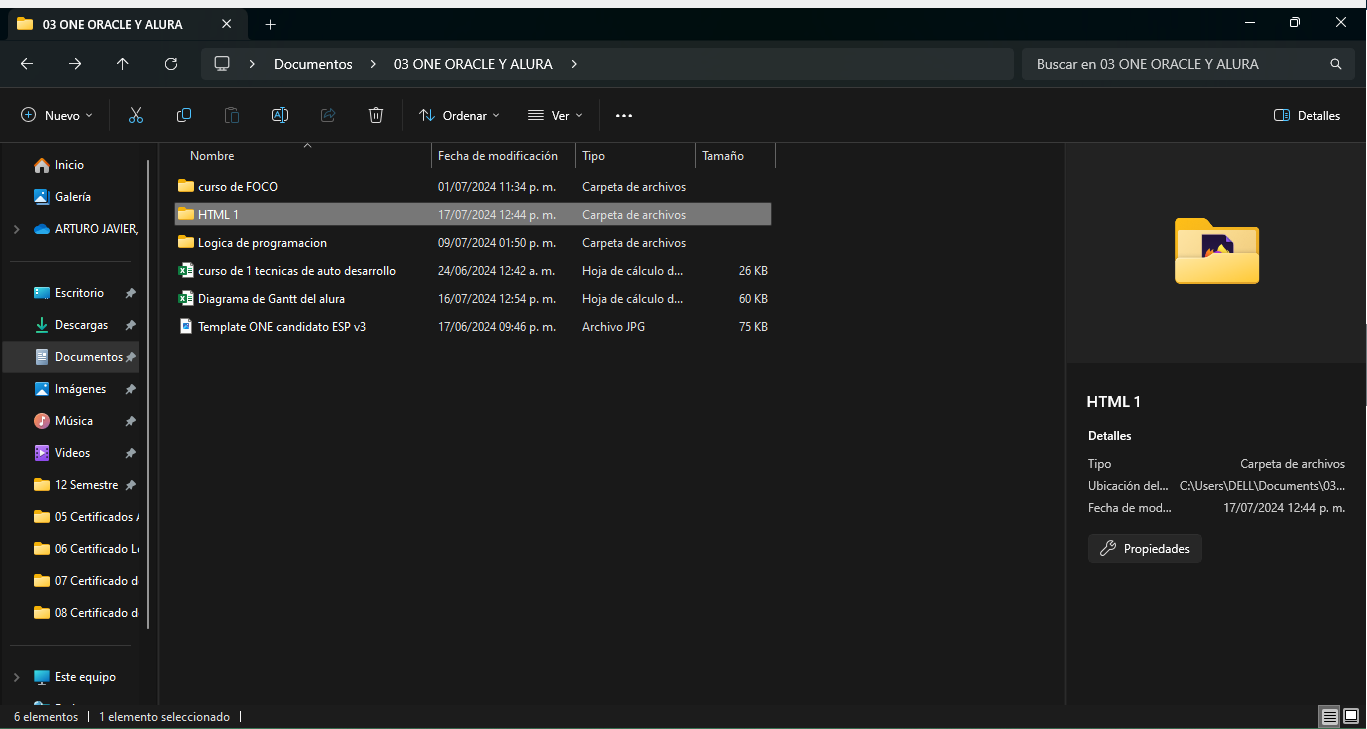Viewport: 1367px width, 729px height.
Task: Add a new tab with plus button
Action: pos(270,24)
